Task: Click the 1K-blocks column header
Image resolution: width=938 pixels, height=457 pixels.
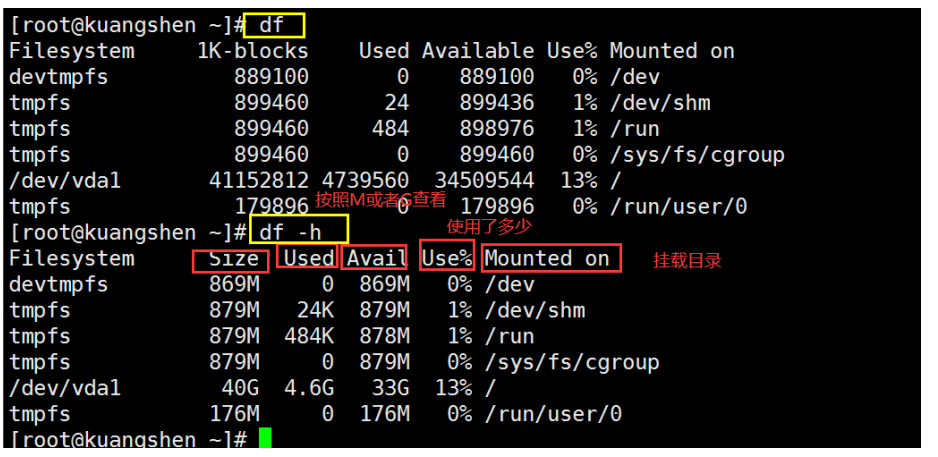Action: [x=253, y=51]
